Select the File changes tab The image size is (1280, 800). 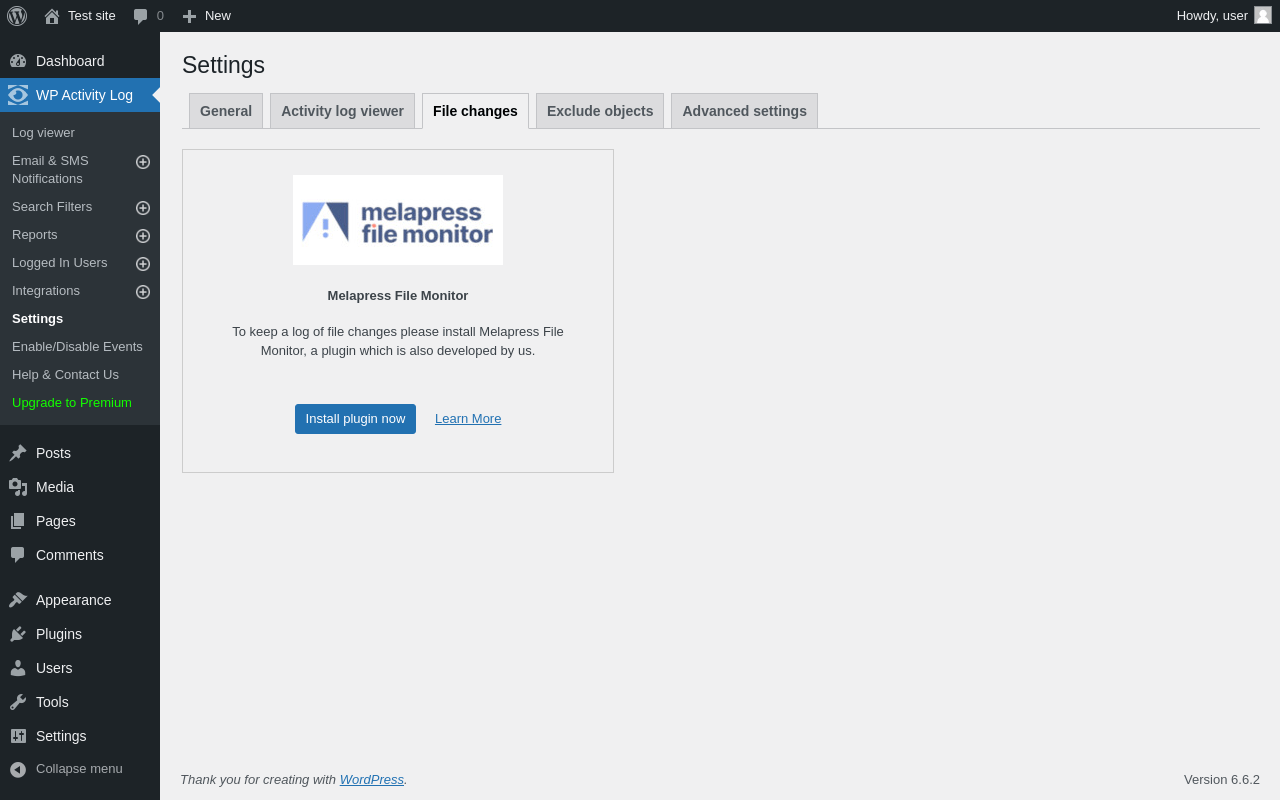(x=475, y=111)
